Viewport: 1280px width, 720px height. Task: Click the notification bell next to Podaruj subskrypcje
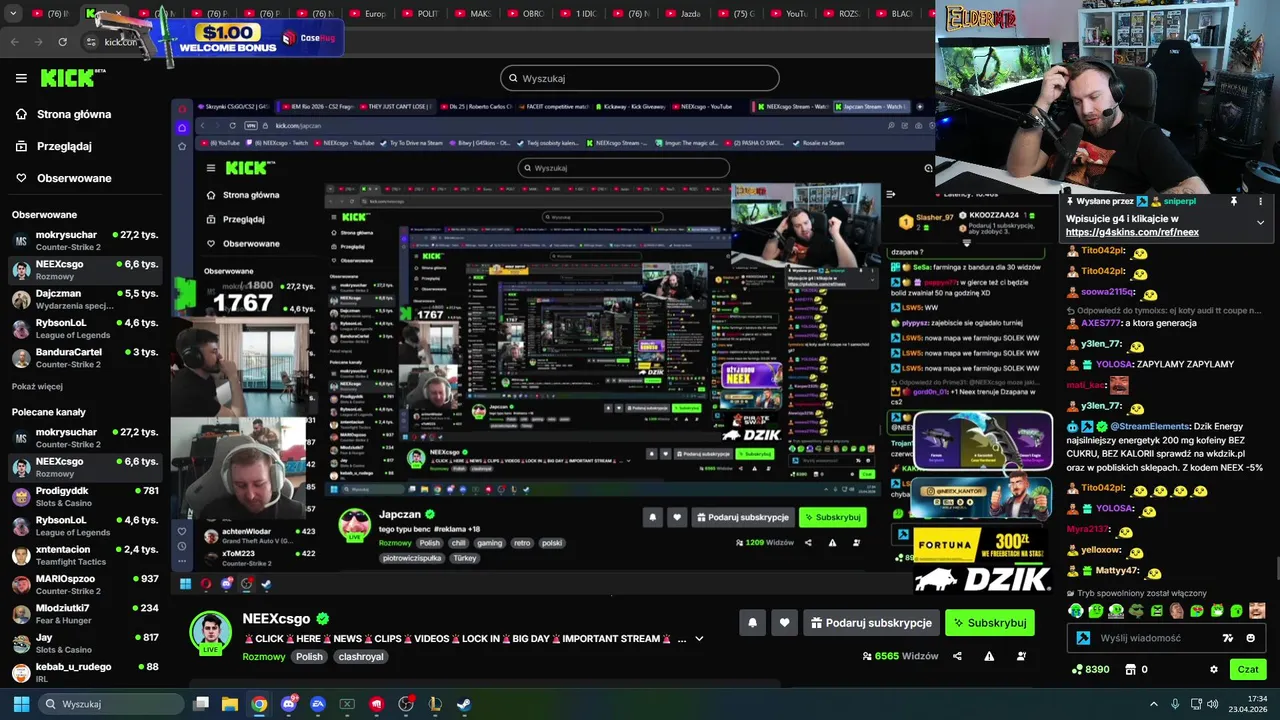point(752,623)
